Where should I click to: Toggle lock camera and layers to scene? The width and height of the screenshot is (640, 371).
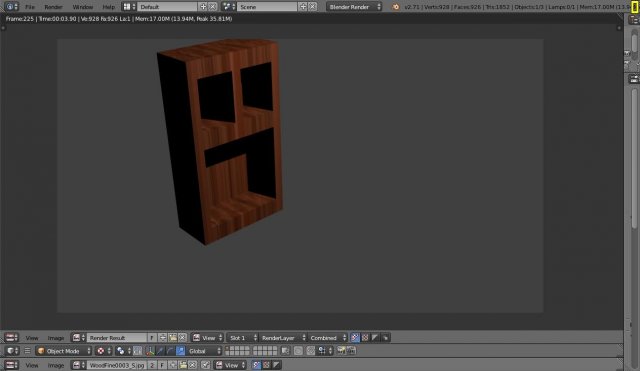(285, 351)
